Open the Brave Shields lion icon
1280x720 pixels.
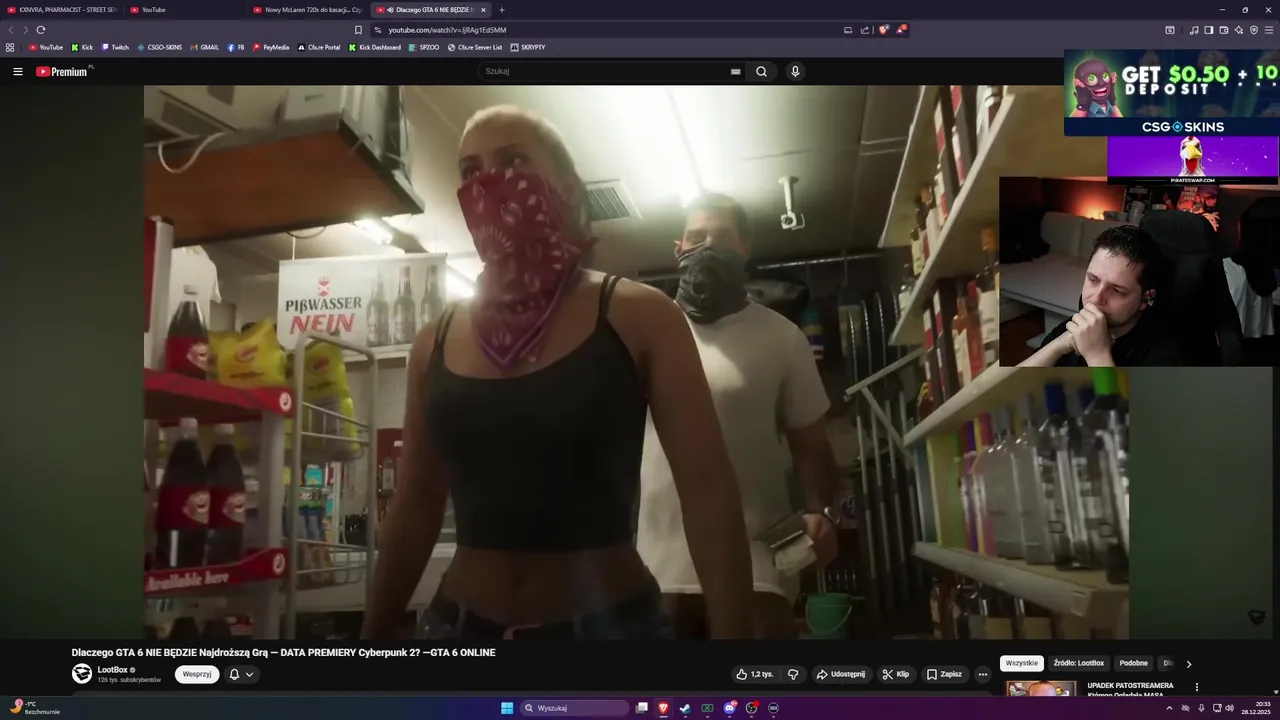point(883,30)
